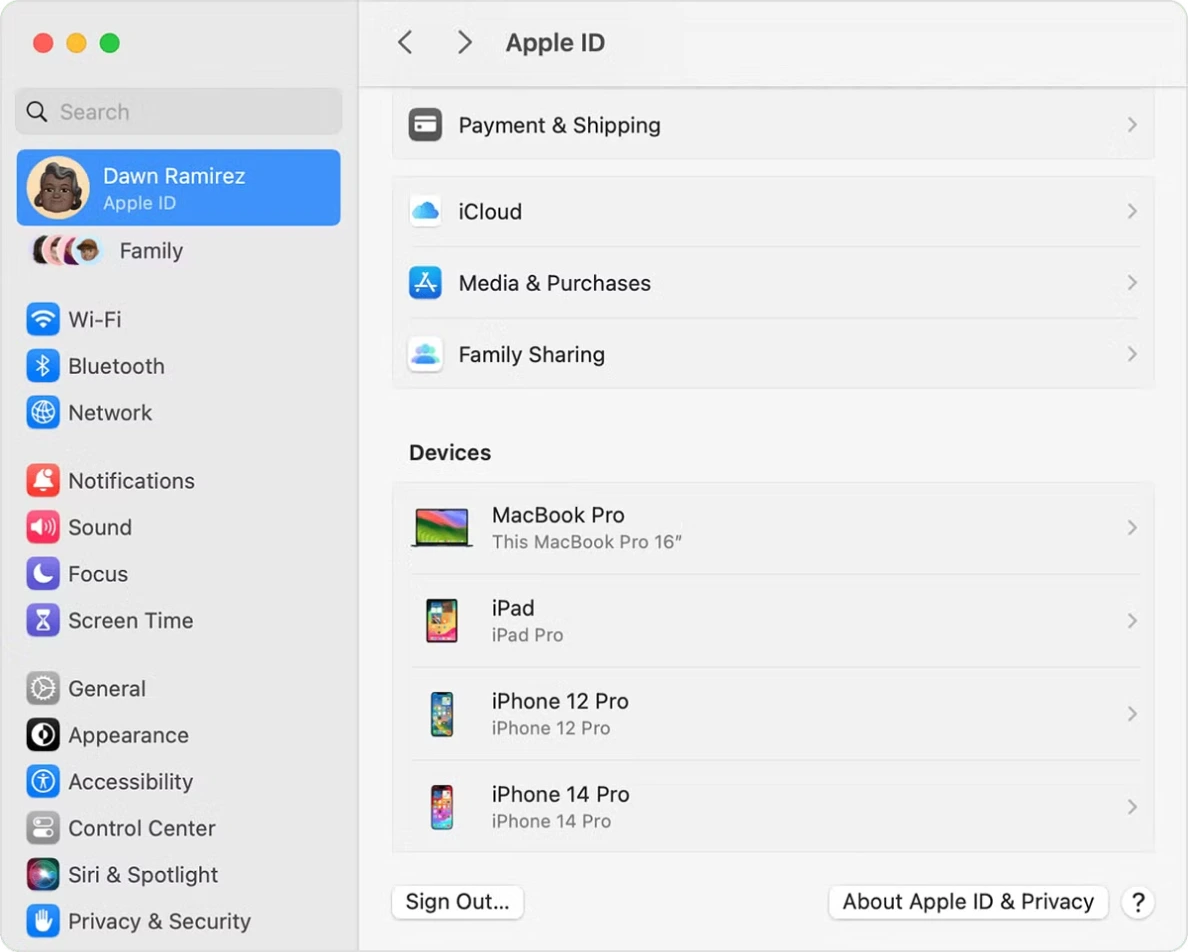1188x952 pixels.
Task: Open Privacy & Security settings
Action: (x=43, y=921)
